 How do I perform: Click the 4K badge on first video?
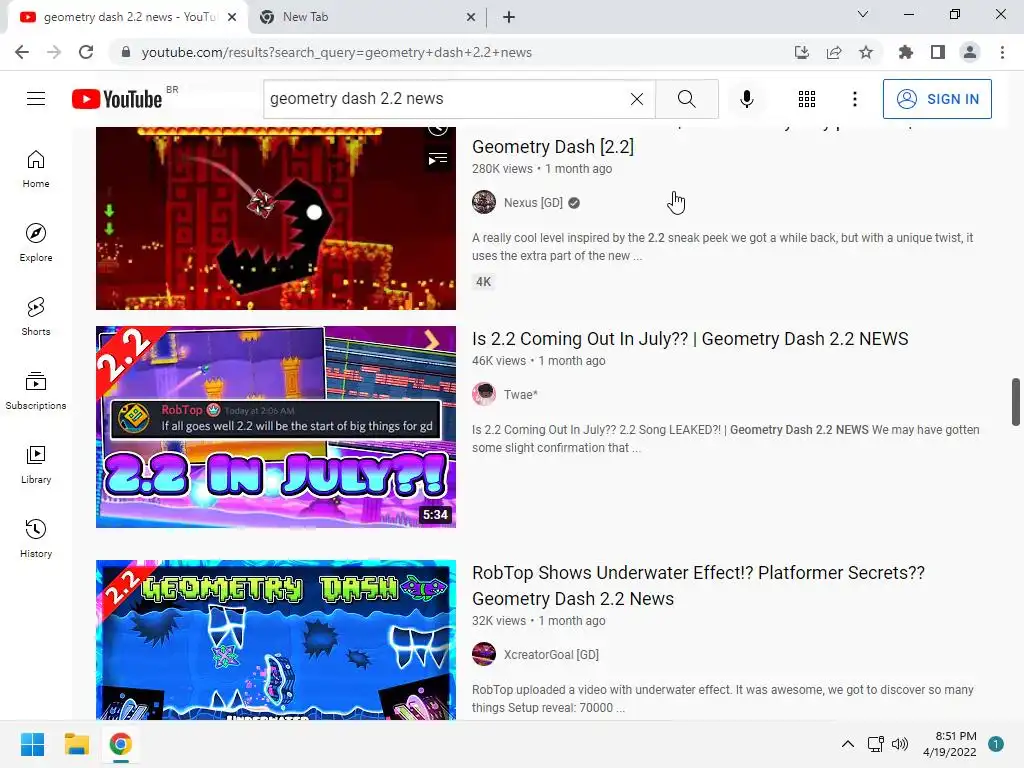[x=483, y=282]
